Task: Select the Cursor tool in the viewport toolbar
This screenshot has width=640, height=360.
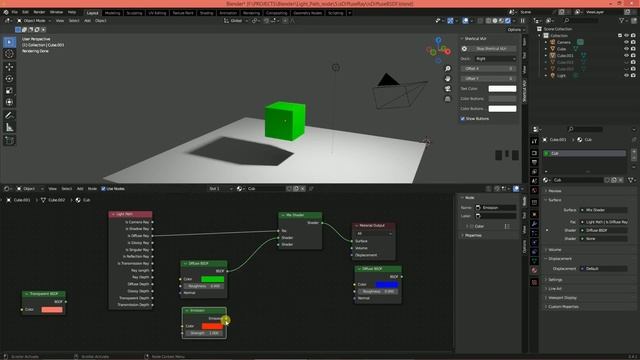Action: [9, 54]
